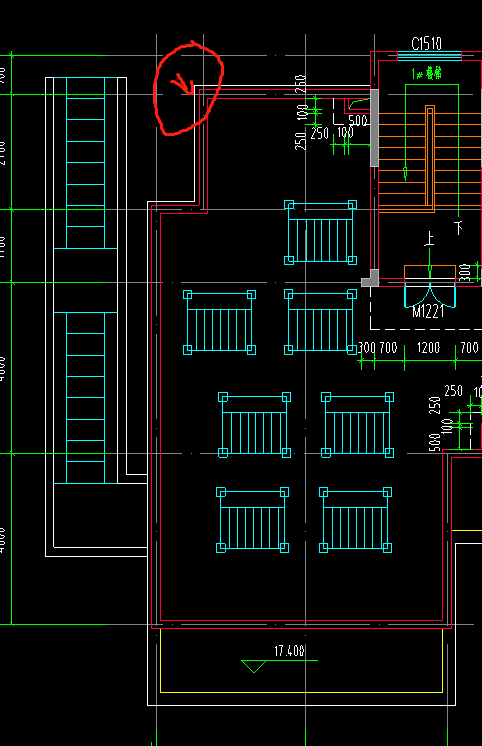The height and width of the screenshot is (746, 482).
Task: Pick the orange stair handrail in the stairwell
Action: (x=430, y=158)
